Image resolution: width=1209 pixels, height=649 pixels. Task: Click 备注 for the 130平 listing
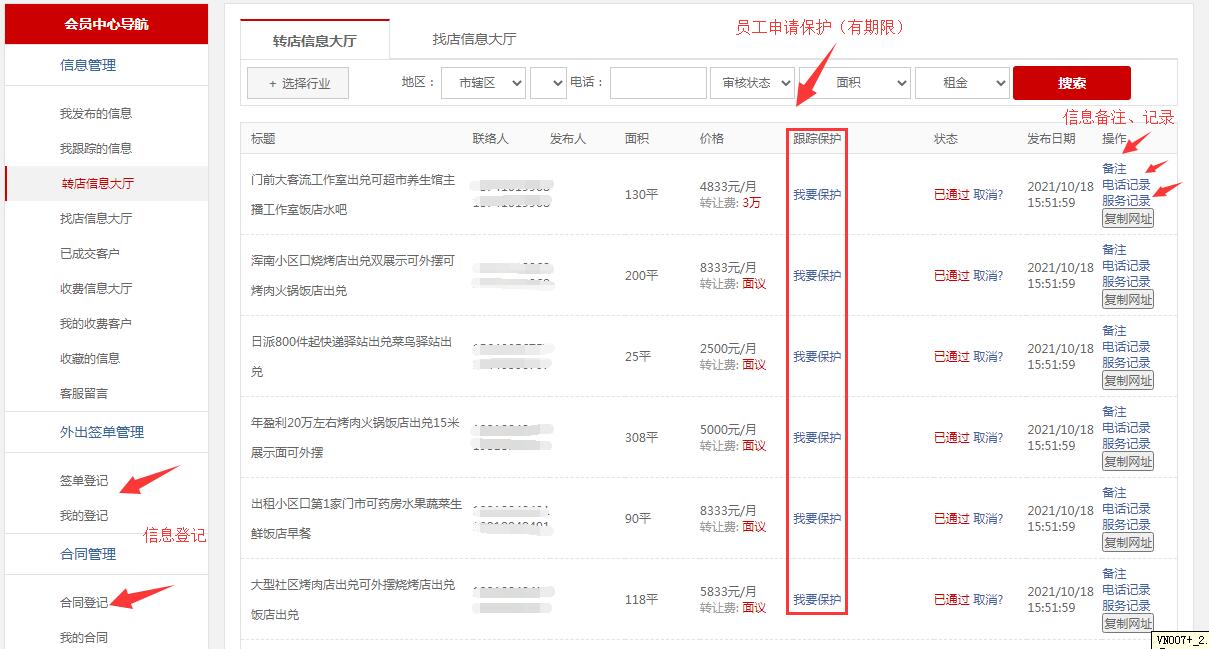(x=1114, y=169)
